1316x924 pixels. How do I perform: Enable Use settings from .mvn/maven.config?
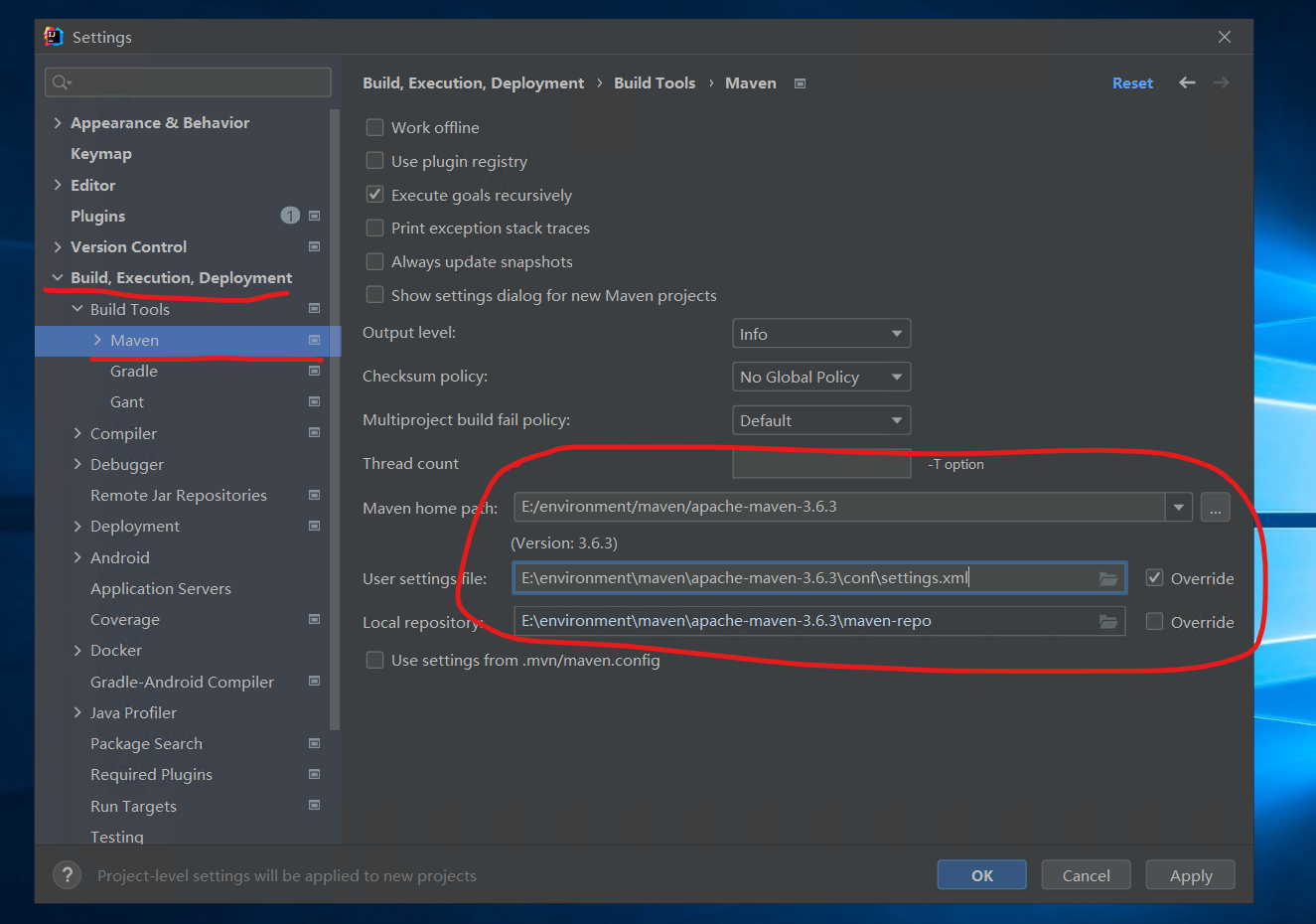coord(374,660)
